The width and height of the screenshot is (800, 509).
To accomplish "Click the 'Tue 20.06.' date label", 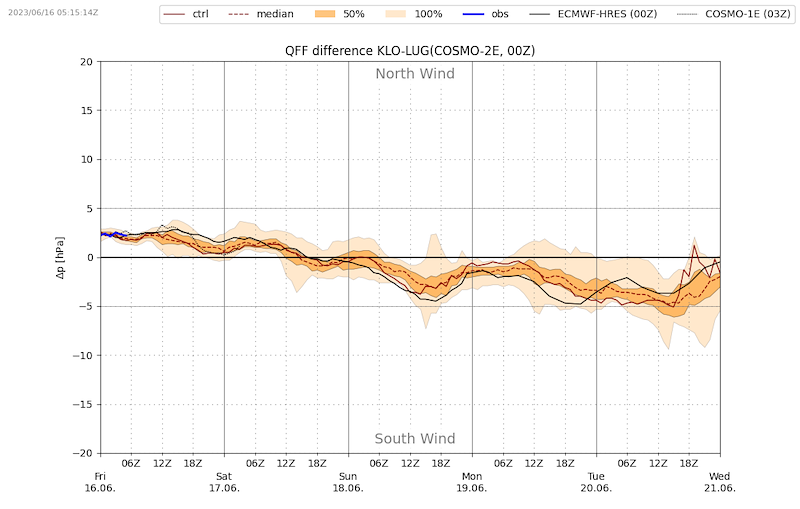I will 596,482.
